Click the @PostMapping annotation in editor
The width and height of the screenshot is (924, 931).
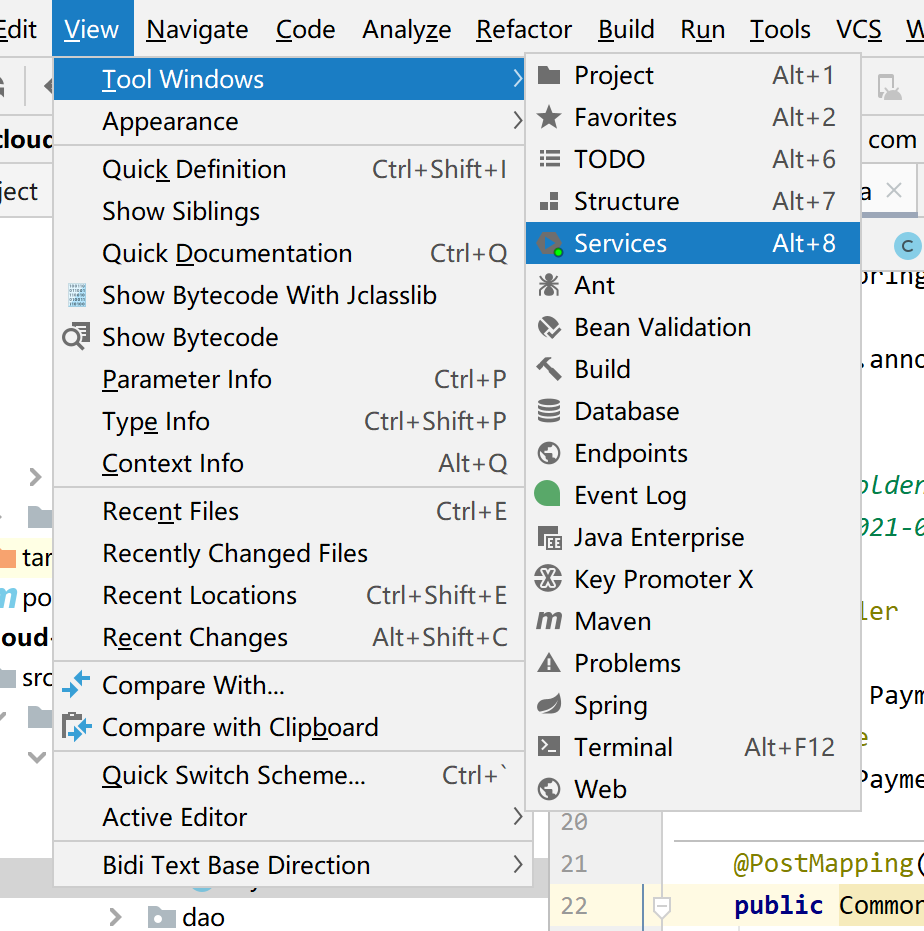point(823,864)
